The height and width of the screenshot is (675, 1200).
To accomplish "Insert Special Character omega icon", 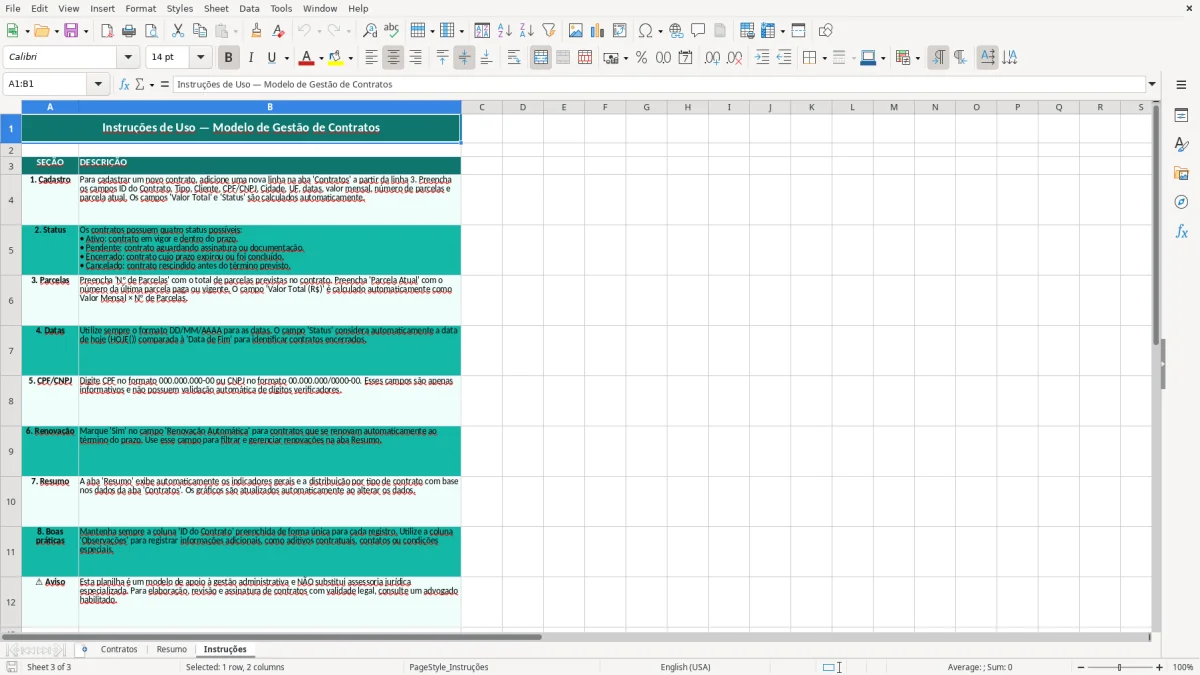I will coord(645,31).
